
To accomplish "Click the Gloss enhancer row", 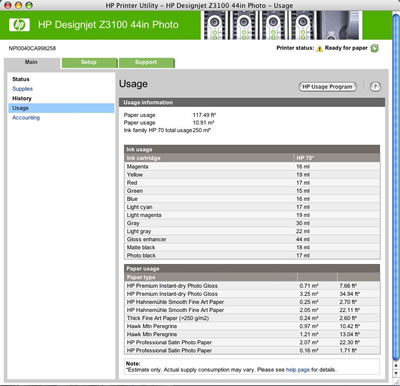I will pyautogui.click(x=252, y=239).
